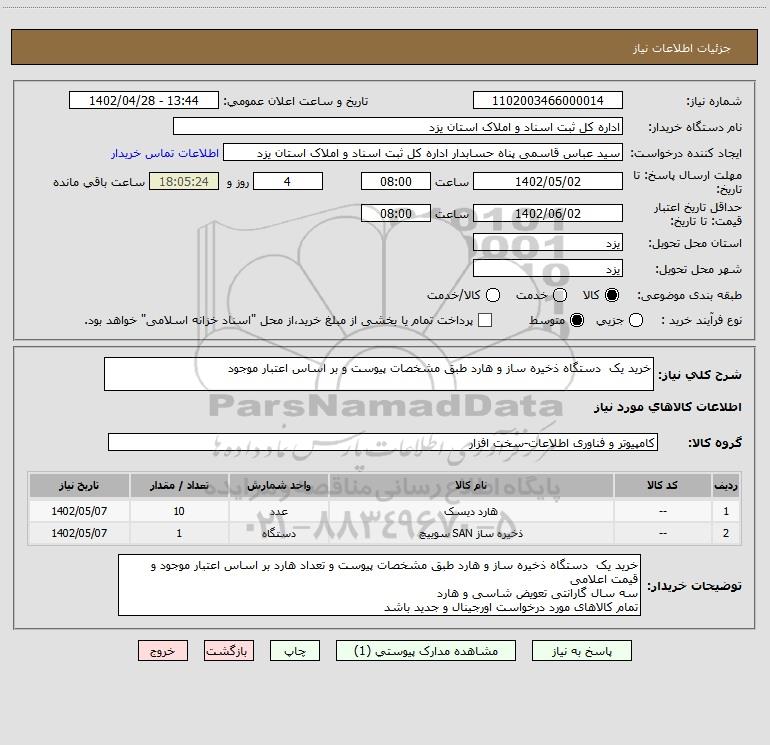This screenshot has width=770, height=745.
Task: Select the خدمت radio button
Action: [x=560, y=295]
